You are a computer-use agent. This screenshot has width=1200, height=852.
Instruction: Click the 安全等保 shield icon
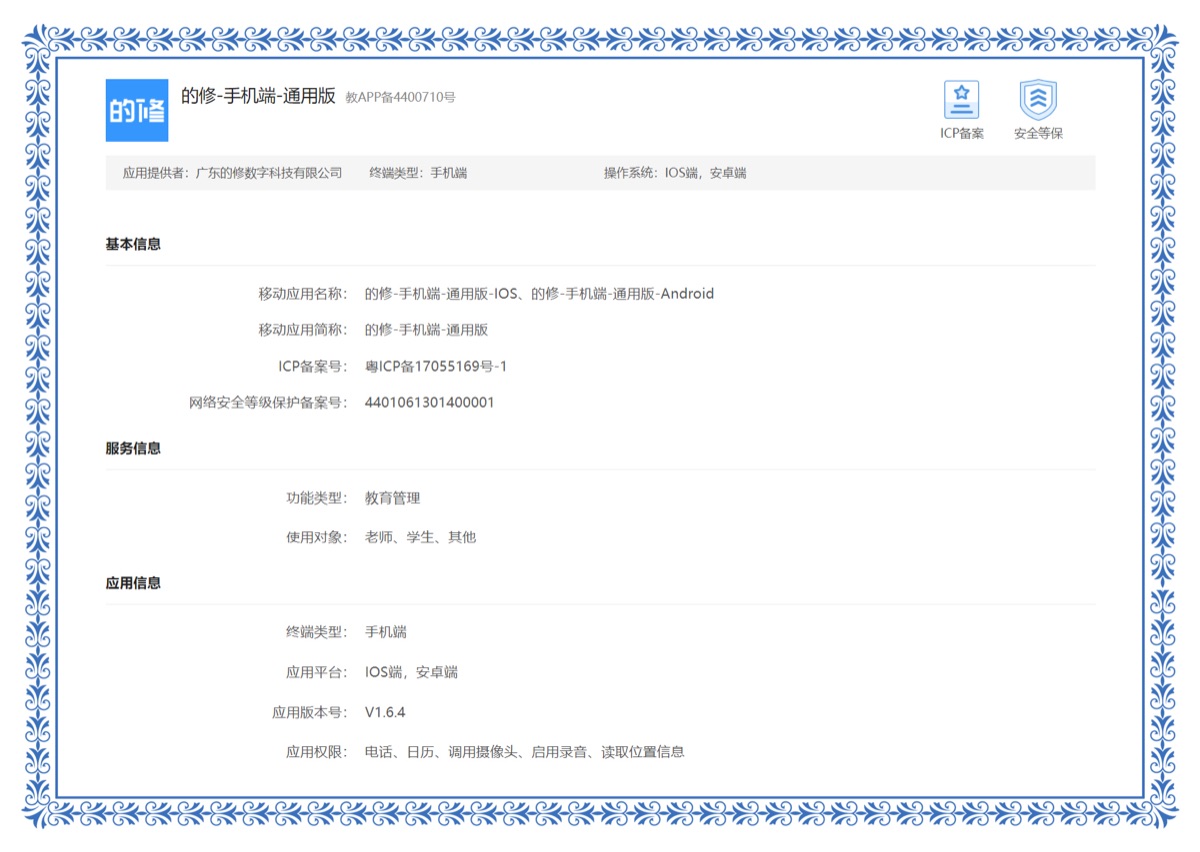(x=1038, y=100)
